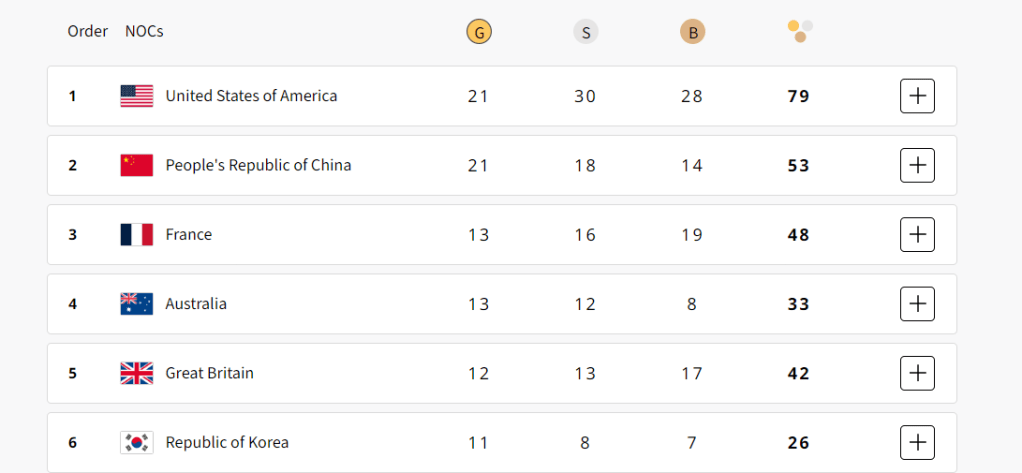Screen dimensions: 1022x473
Task: Click the total medals column icon
Action: [x=799, y=31]
